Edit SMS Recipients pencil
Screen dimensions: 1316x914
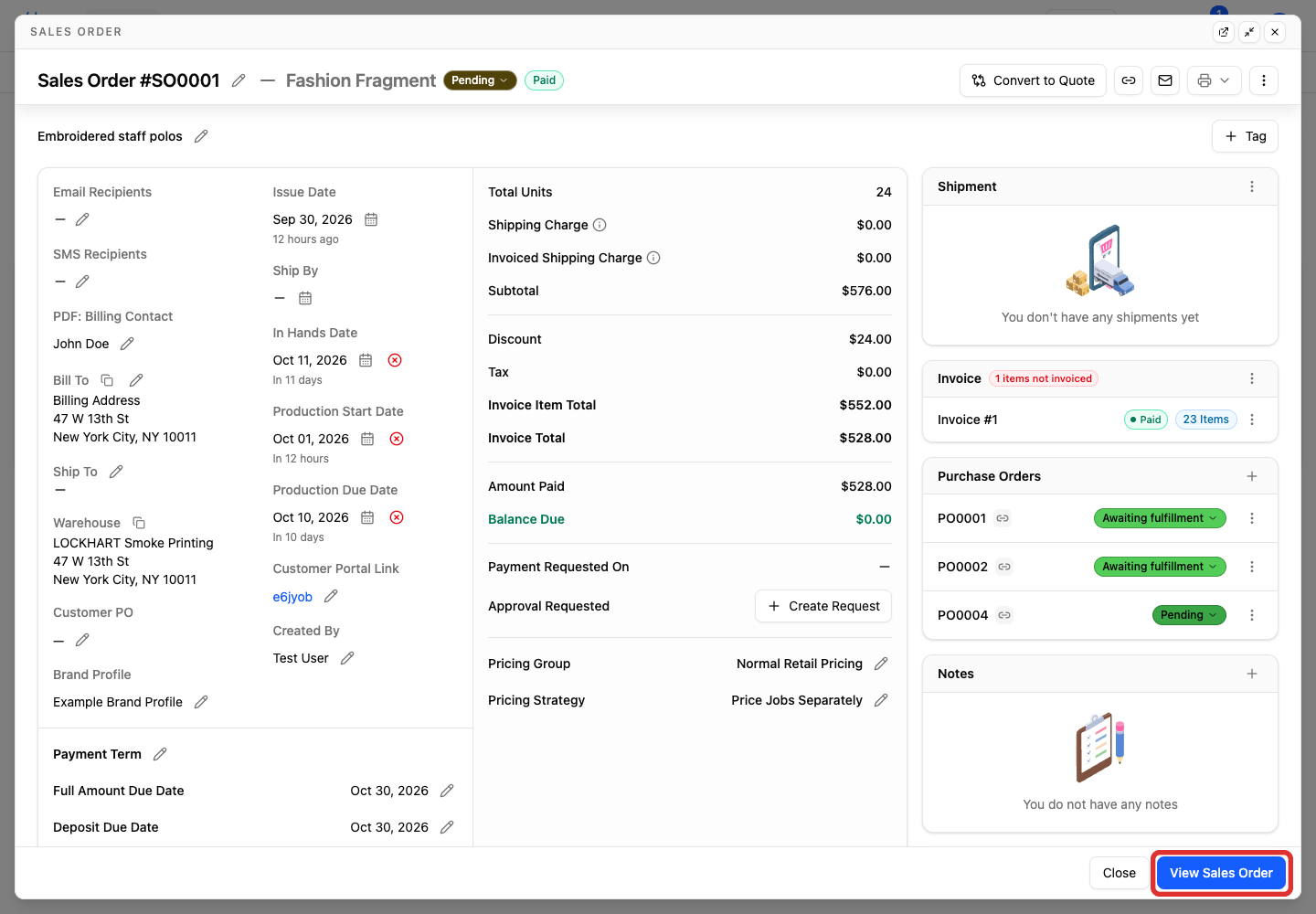pos(82,282)
